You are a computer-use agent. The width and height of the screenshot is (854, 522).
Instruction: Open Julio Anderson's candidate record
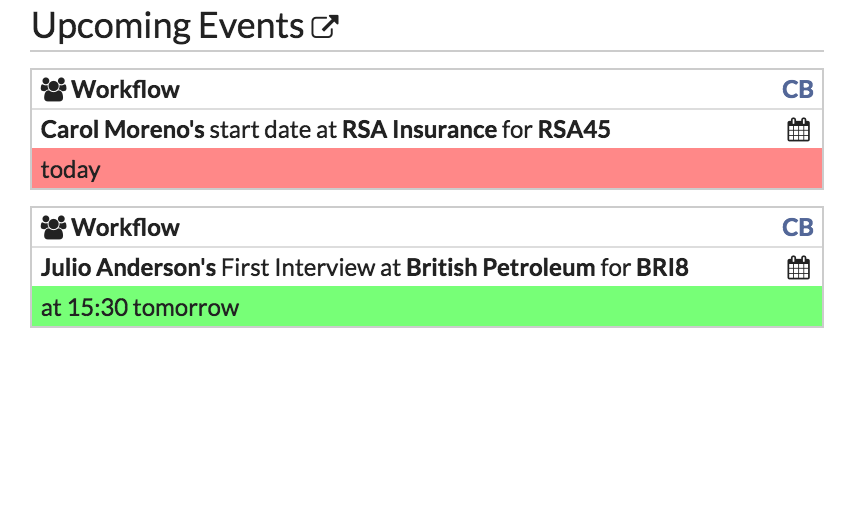click(129, 268)
